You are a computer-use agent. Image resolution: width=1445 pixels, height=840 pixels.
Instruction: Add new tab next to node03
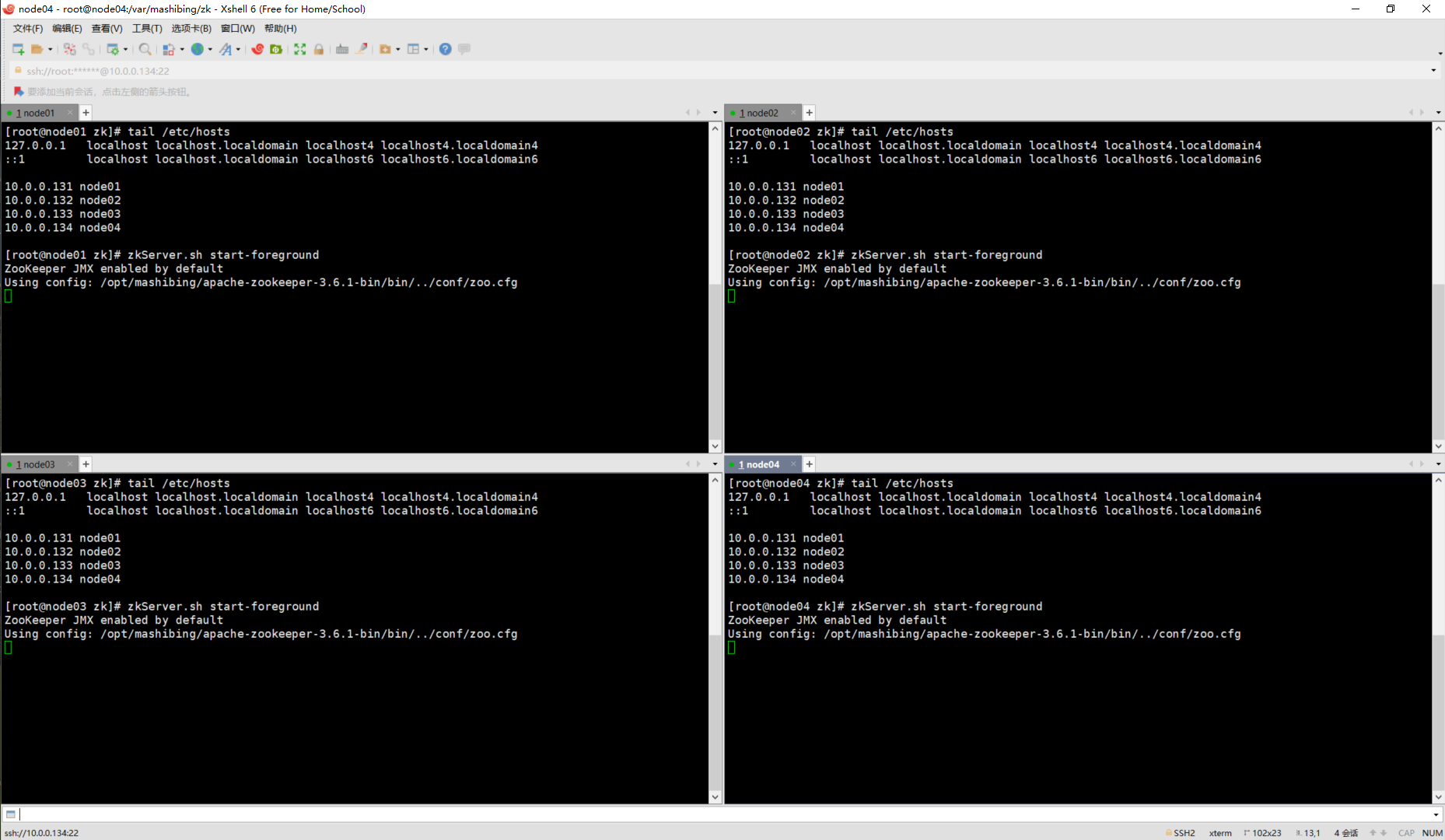pyautogui.click(x=86, y=464)
